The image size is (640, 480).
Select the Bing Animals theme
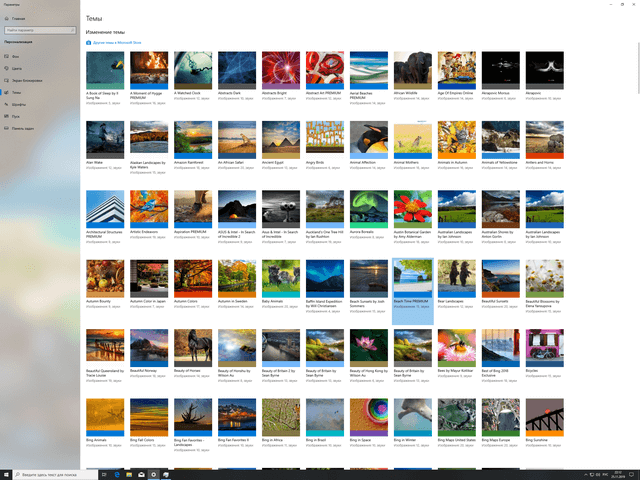tap(105, 417)
